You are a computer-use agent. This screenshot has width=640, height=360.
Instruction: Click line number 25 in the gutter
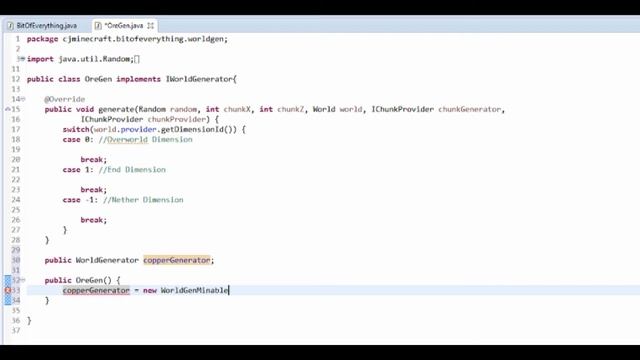point(16,210)
